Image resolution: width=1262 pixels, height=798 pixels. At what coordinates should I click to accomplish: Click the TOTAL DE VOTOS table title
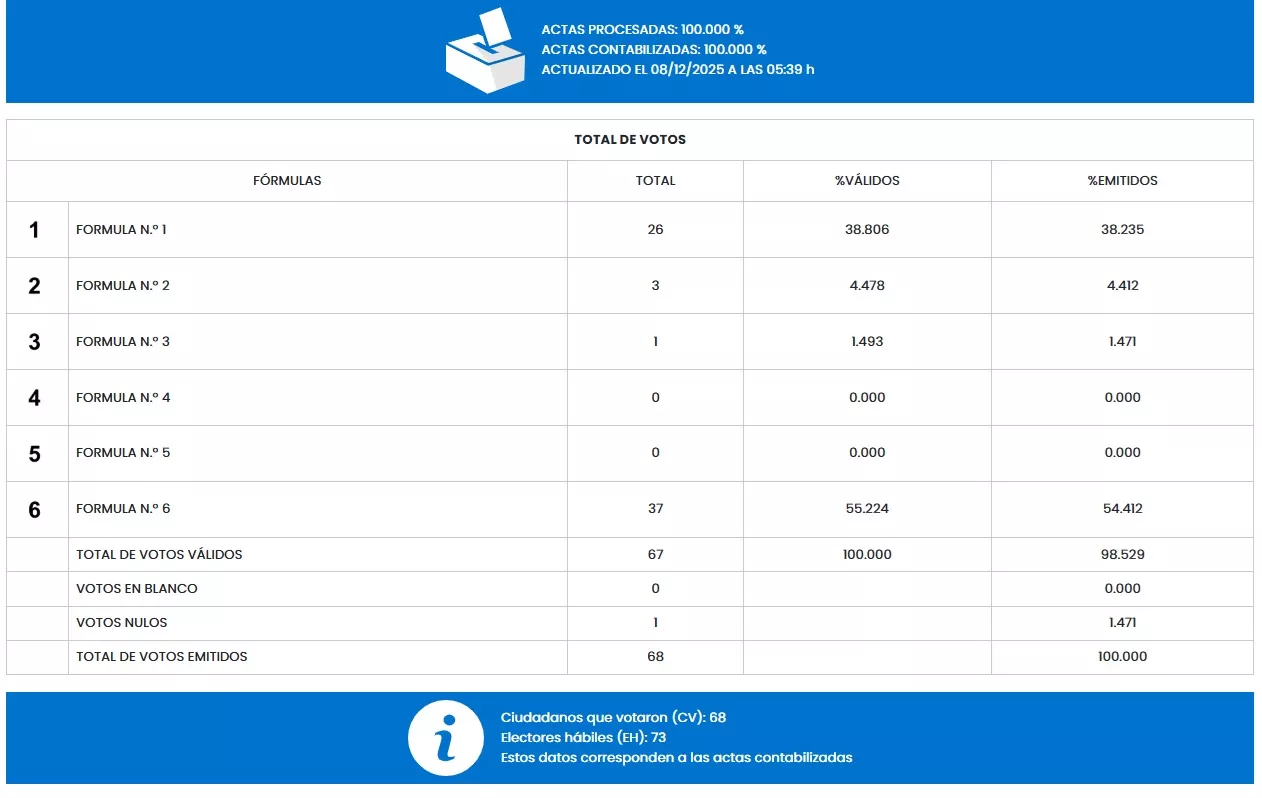pyautogui.click(x=630, y=140)
